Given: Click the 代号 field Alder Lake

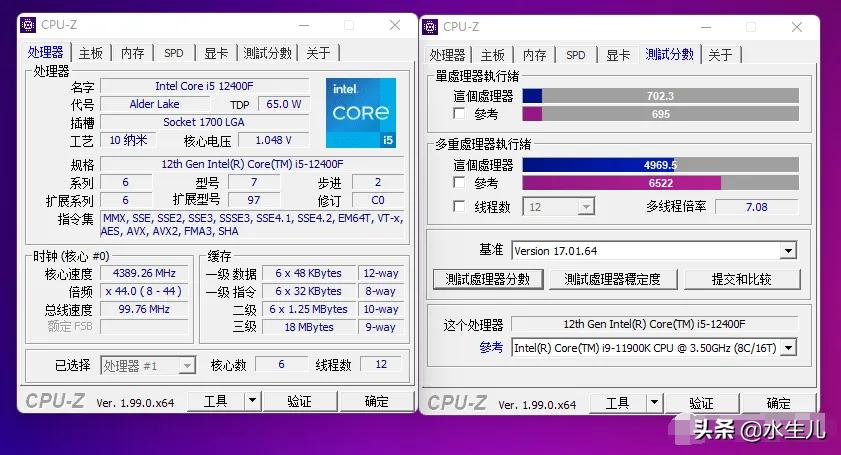Looking at the screenshot, I should [x=154, y=104].
